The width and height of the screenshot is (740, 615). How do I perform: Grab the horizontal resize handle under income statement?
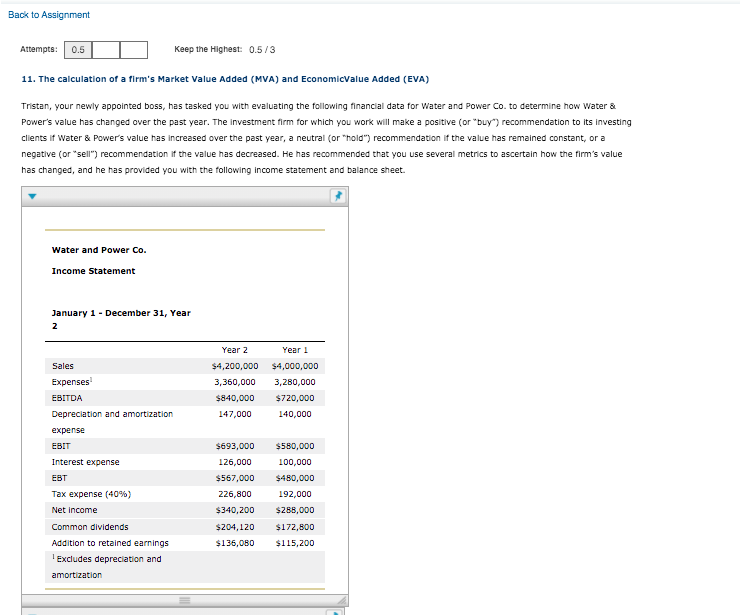(185, 600)
